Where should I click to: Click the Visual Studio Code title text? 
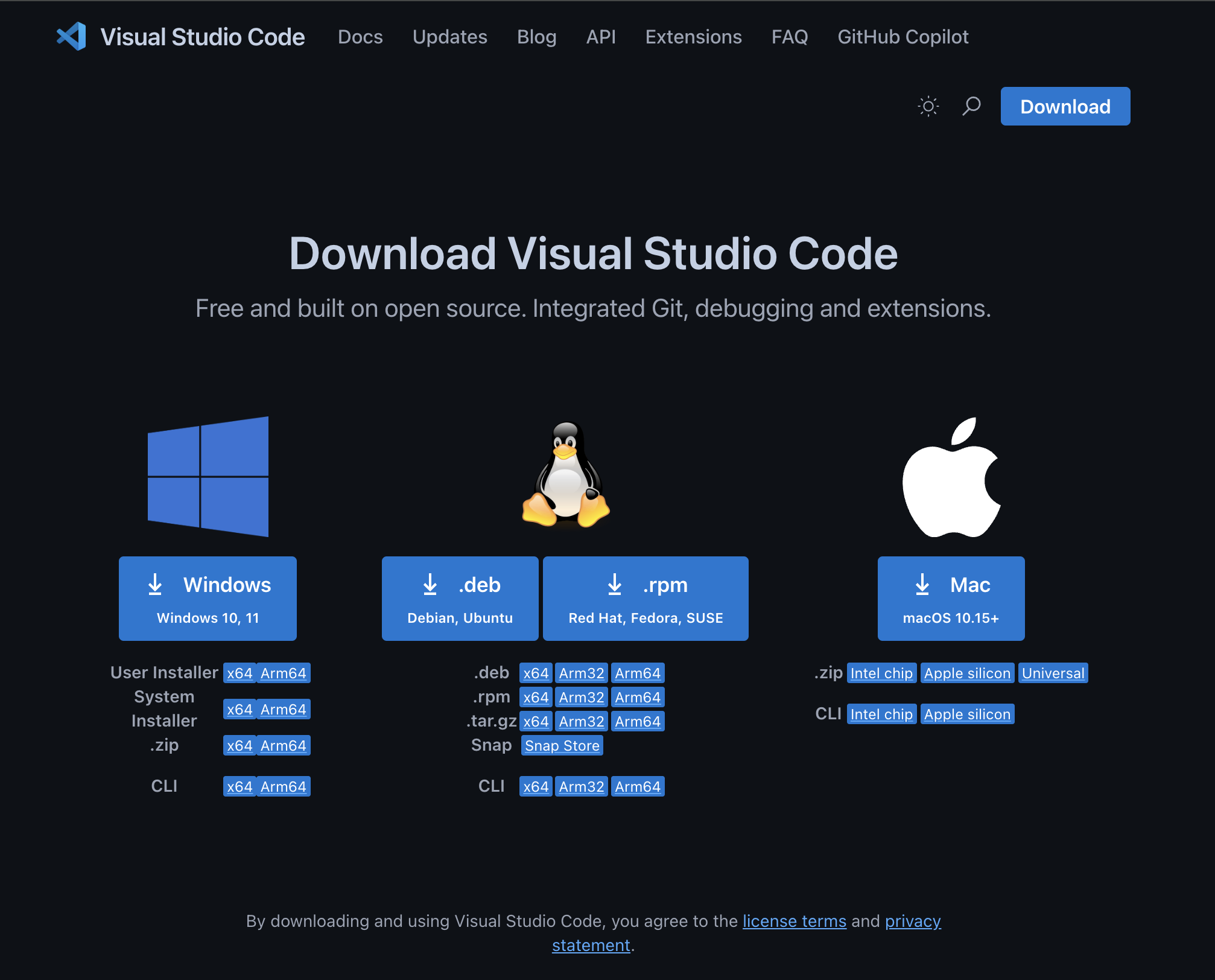(x=203, y=37)
